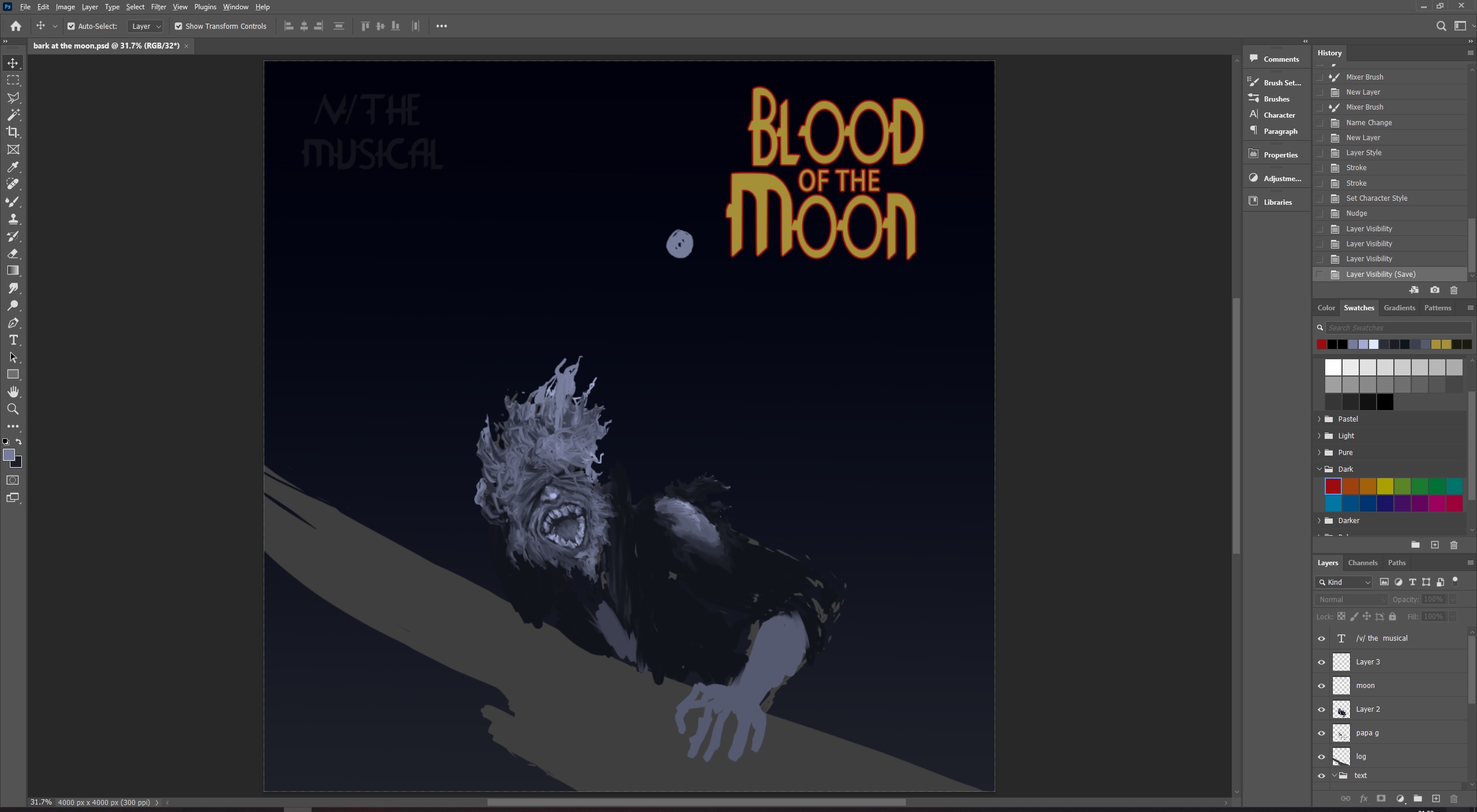Collapse the Dark swatch group
This screenshot has width=1477, height=812.
point(1319,469)
